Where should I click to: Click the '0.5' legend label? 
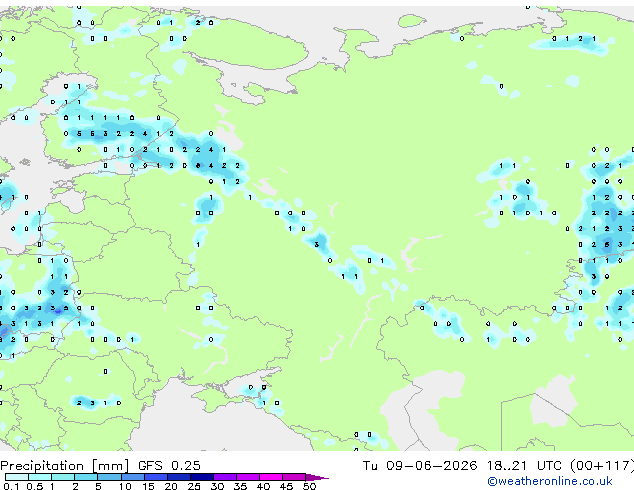pos(35,486)
